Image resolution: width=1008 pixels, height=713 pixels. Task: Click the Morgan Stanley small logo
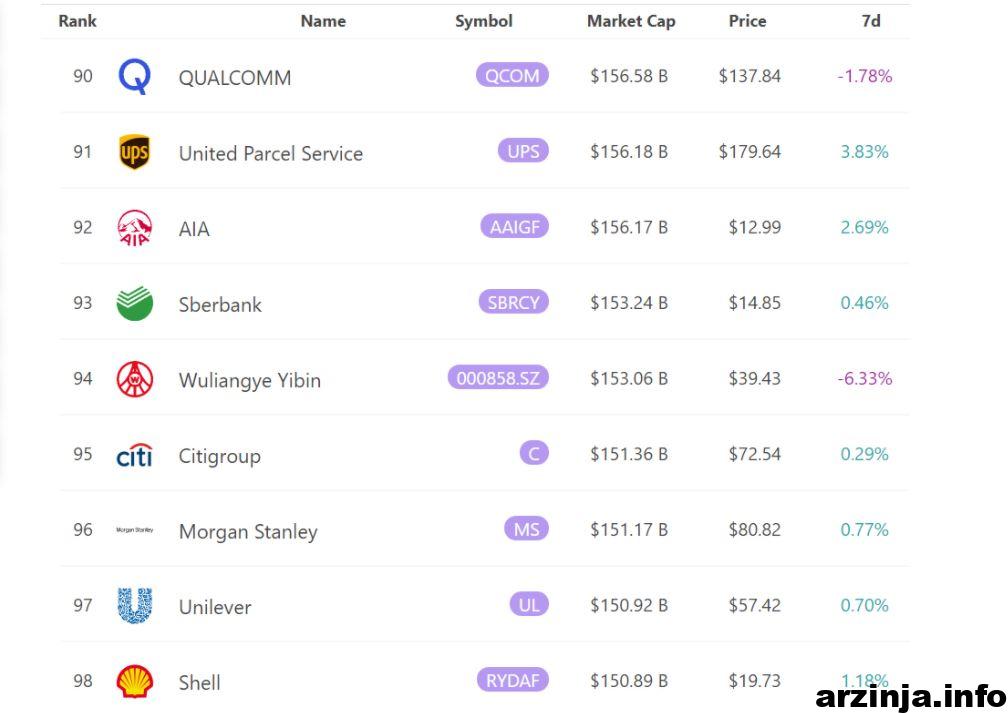point(134,530)
